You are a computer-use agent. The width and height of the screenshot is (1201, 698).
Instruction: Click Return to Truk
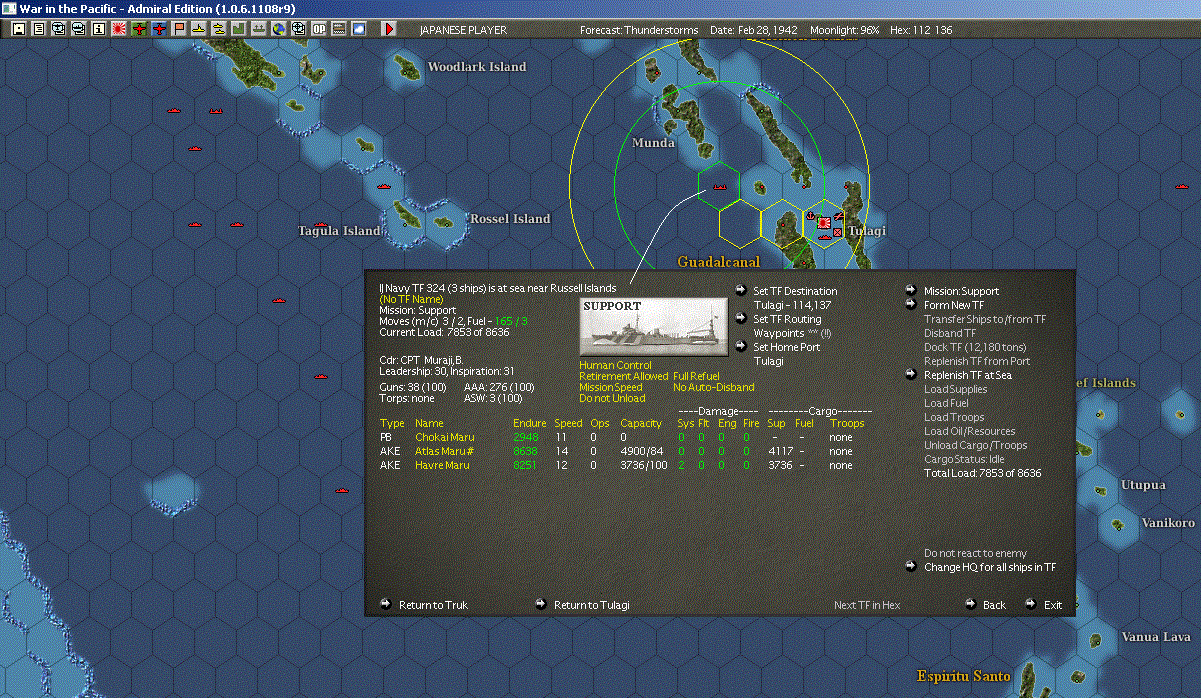(x=433, y=605)
